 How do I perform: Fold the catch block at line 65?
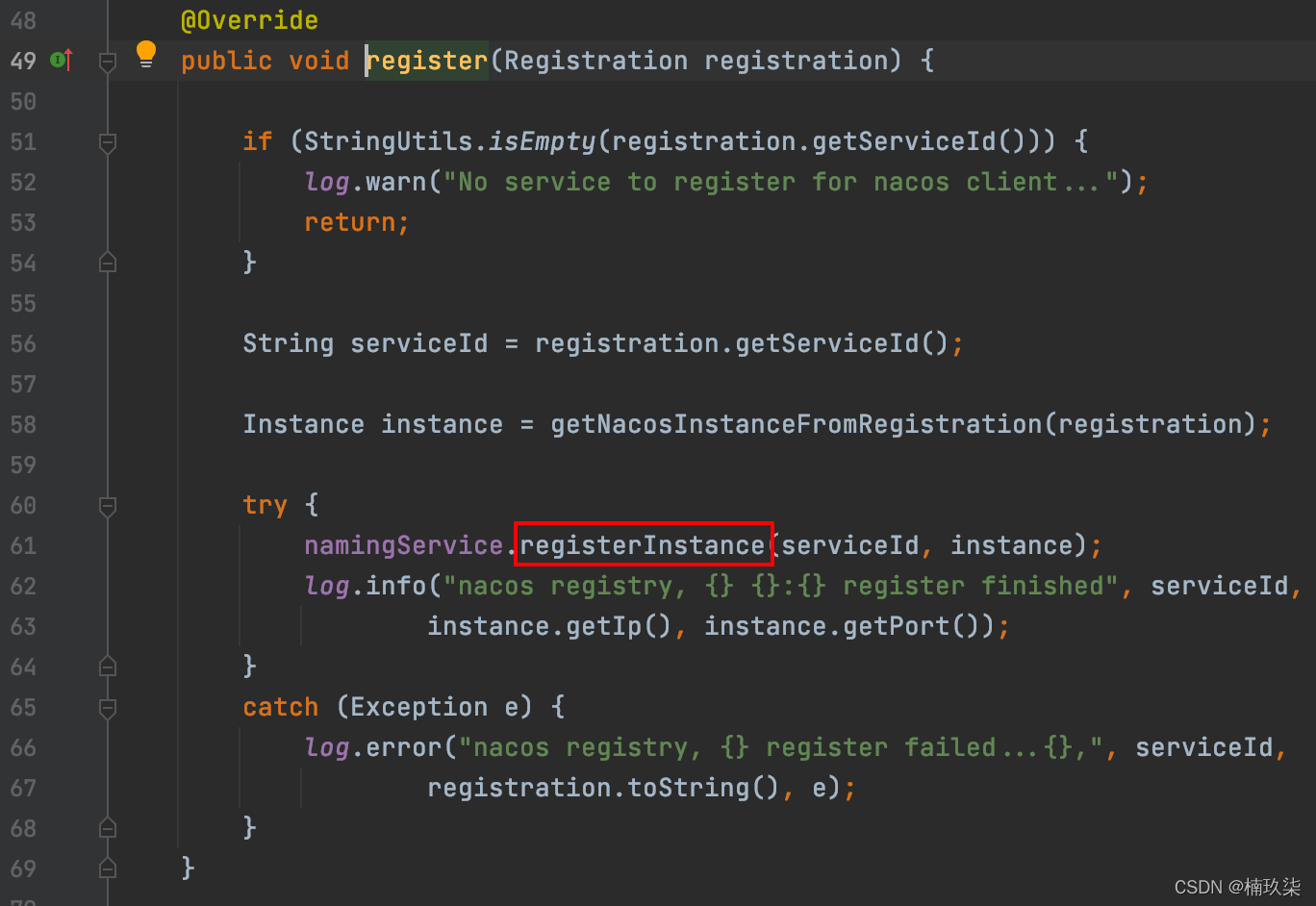click(x=108, y=708)
